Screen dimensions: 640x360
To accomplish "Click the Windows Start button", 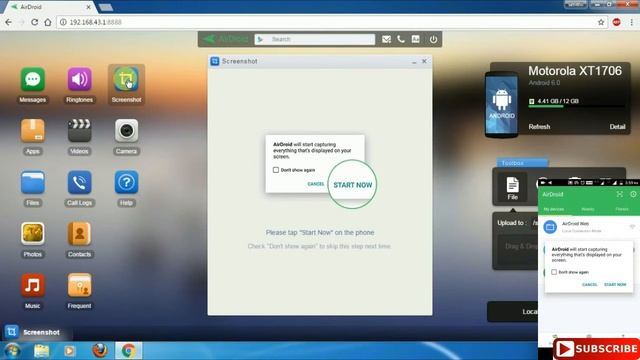I will 12,351.
